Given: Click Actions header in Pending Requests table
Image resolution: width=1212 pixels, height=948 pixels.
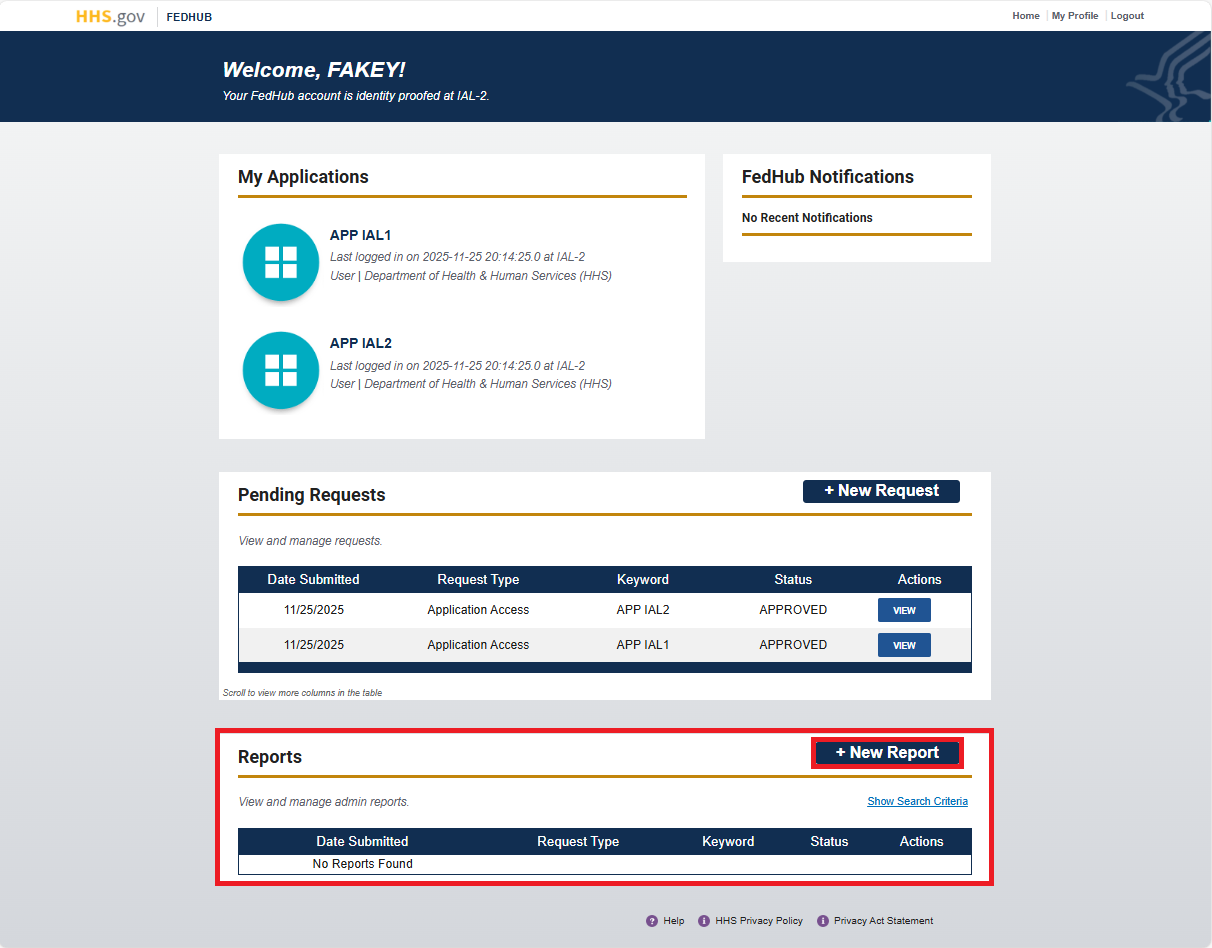Looking at the screenshot, I should click(919, 580).
